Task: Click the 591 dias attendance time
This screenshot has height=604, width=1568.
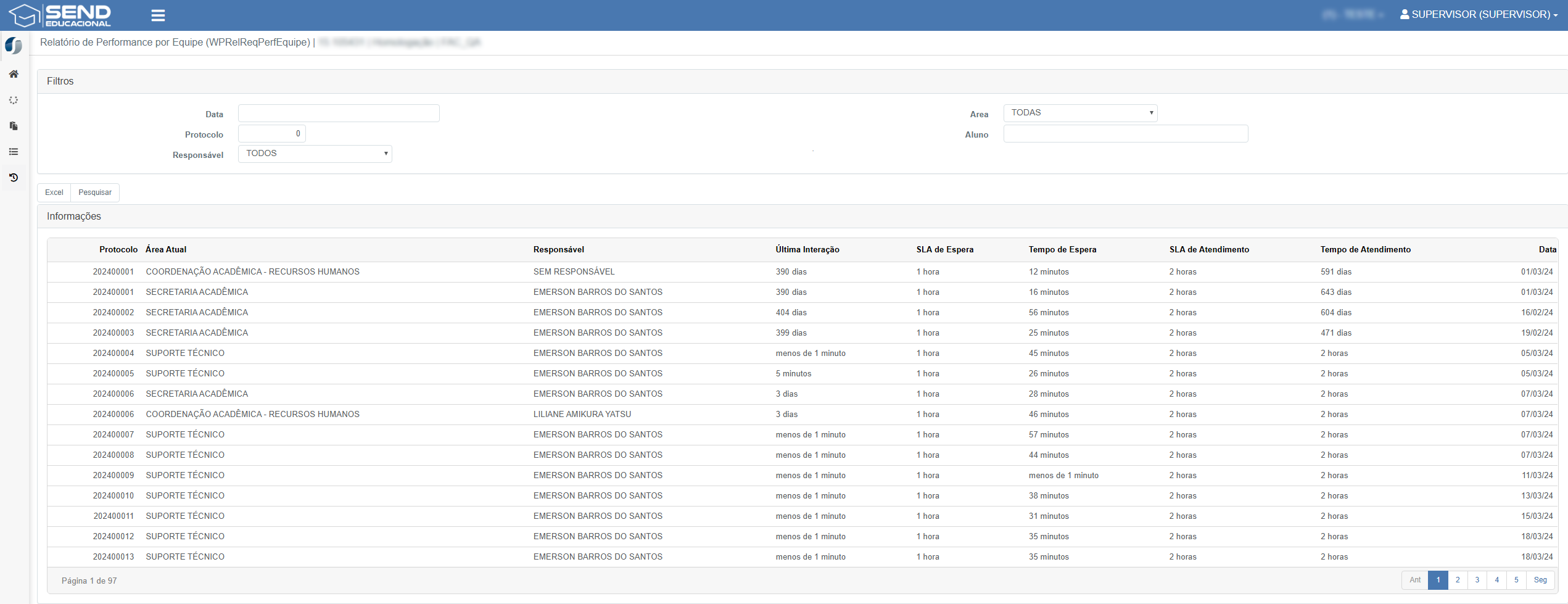Action: coord(1336,272)
